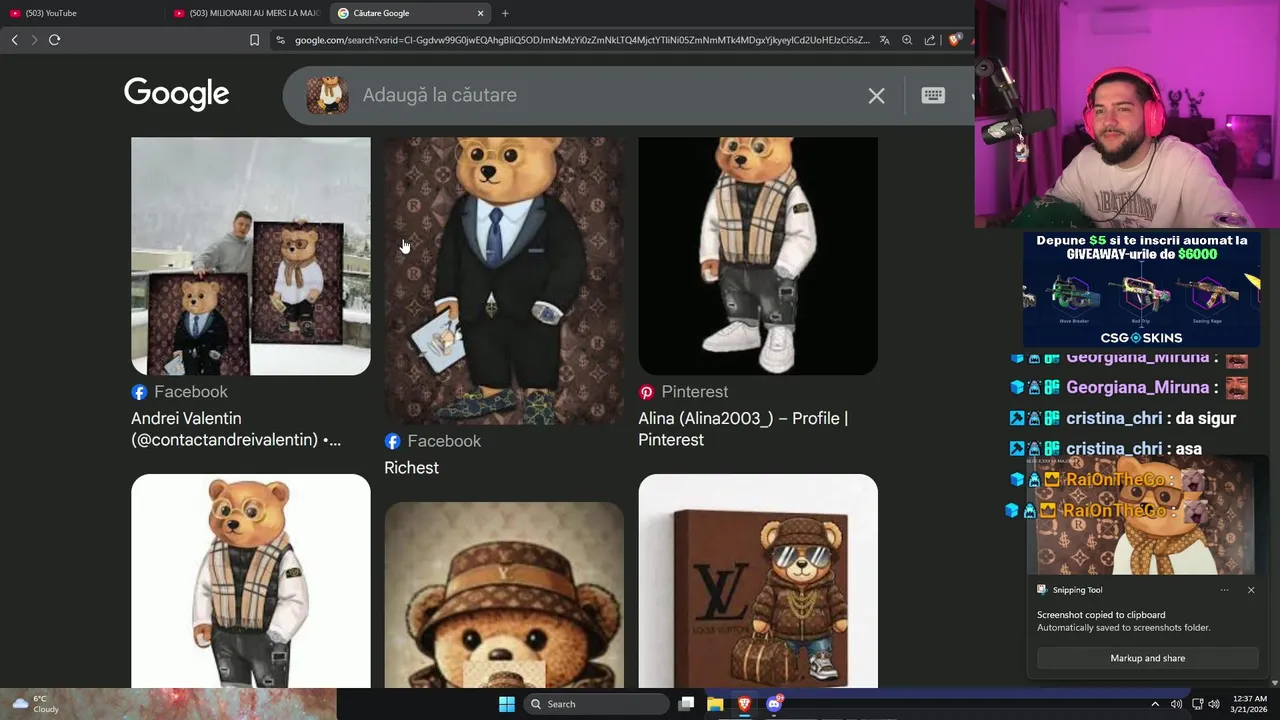Screen dimensions: 1280x720
Task: Select the Căutare Google tab
Action: [410, 13]
